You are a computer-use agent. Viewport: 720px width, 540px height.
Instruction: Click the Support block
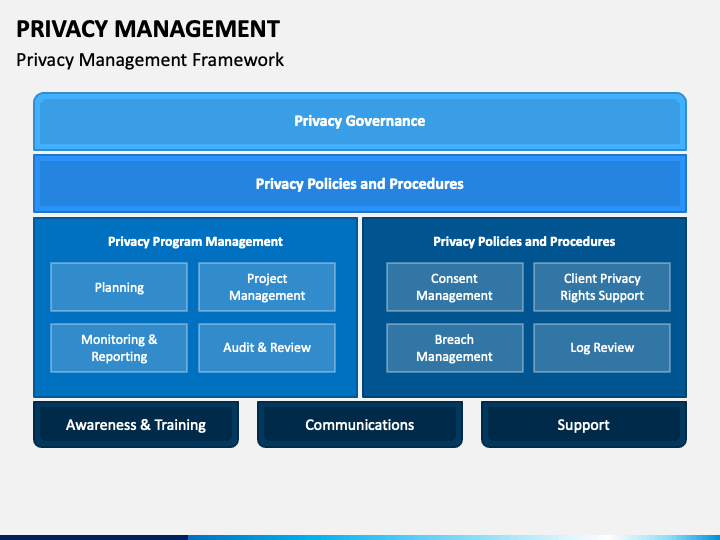[x=584, y=424]
